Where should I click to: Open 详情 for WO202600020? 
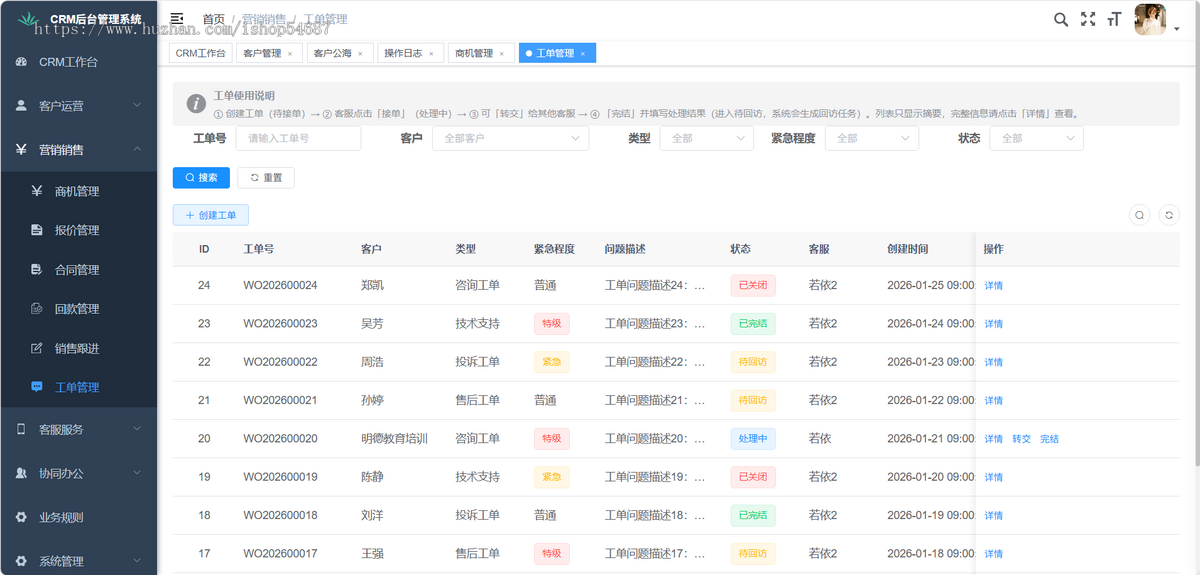(x=994, y=439)
